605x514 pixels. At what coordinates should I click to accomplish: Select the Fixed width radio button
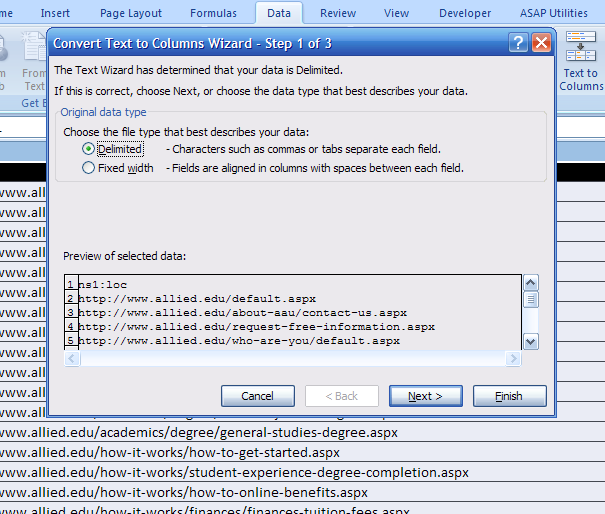(89, 168)
